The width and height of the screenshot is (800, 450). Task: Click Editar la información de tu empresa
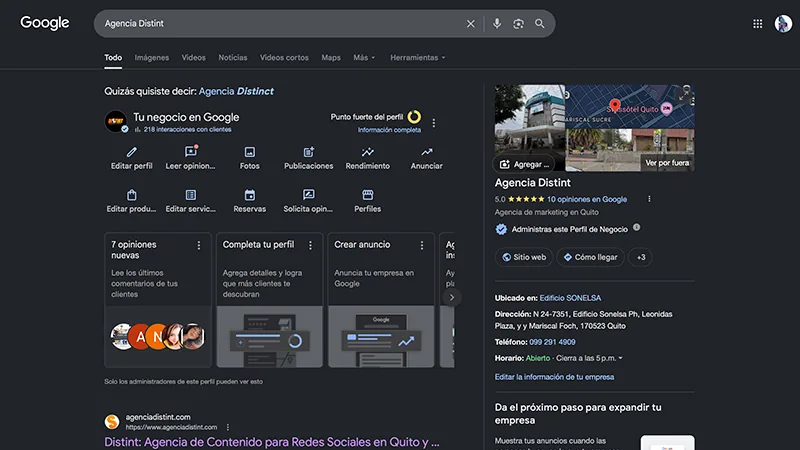(x=554, y=377)
